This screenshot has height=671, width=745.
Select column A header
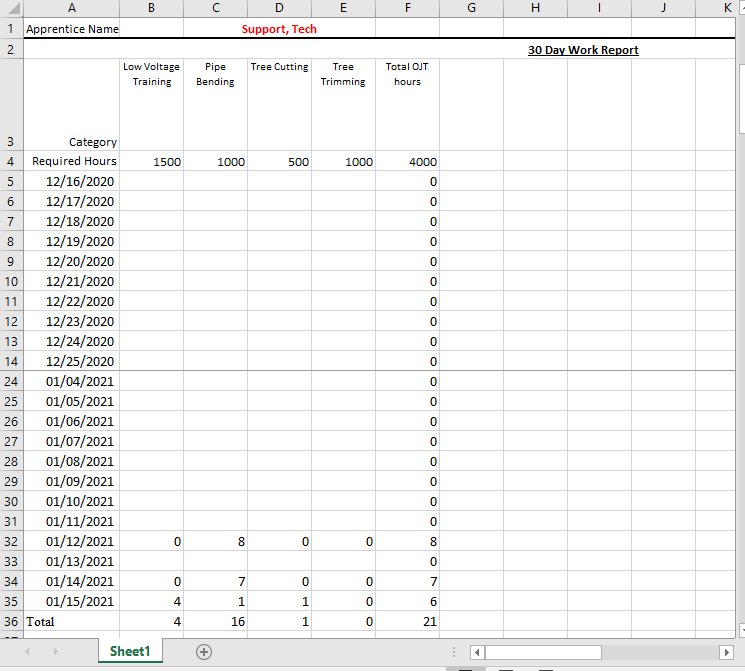(72, 8)
